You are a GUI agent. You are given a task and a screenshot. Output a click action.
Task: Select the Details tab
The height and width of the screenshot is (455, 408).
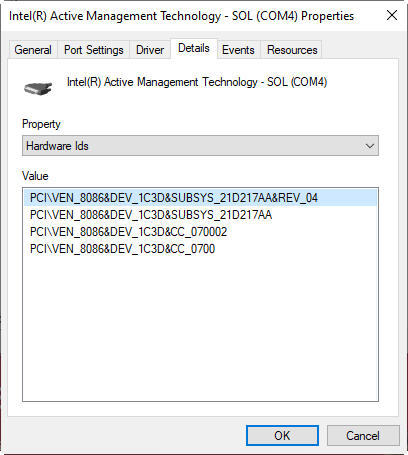pos(194,49)
